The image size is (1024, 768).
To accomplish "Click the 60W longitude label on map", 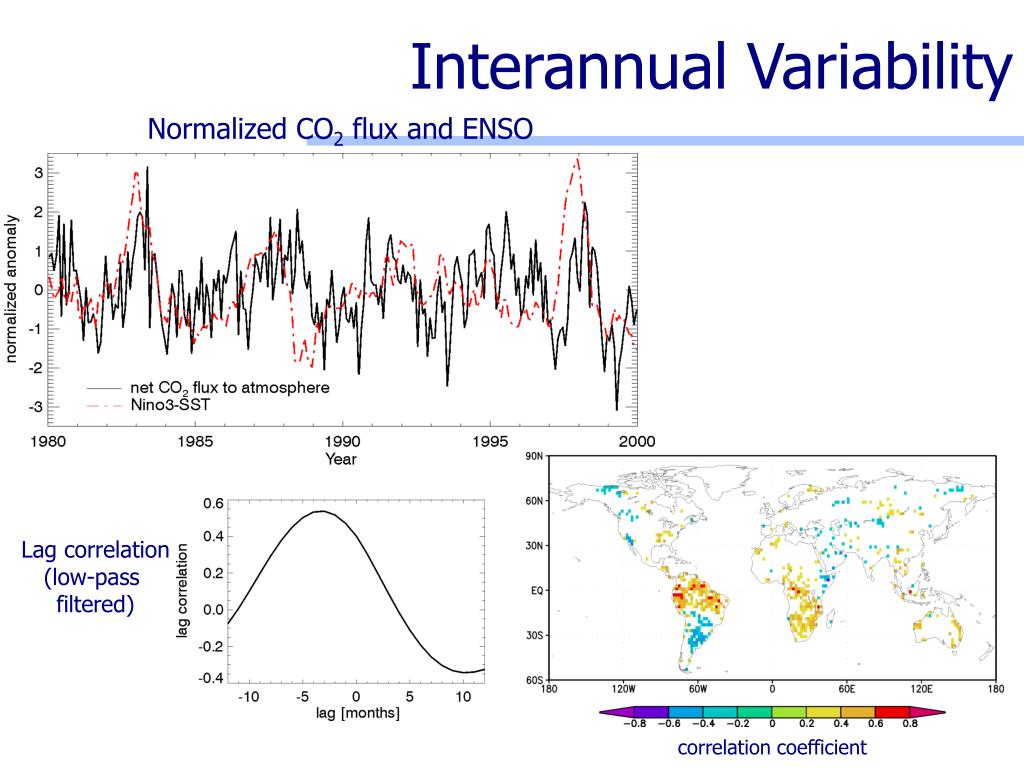I will click(697, 689).
